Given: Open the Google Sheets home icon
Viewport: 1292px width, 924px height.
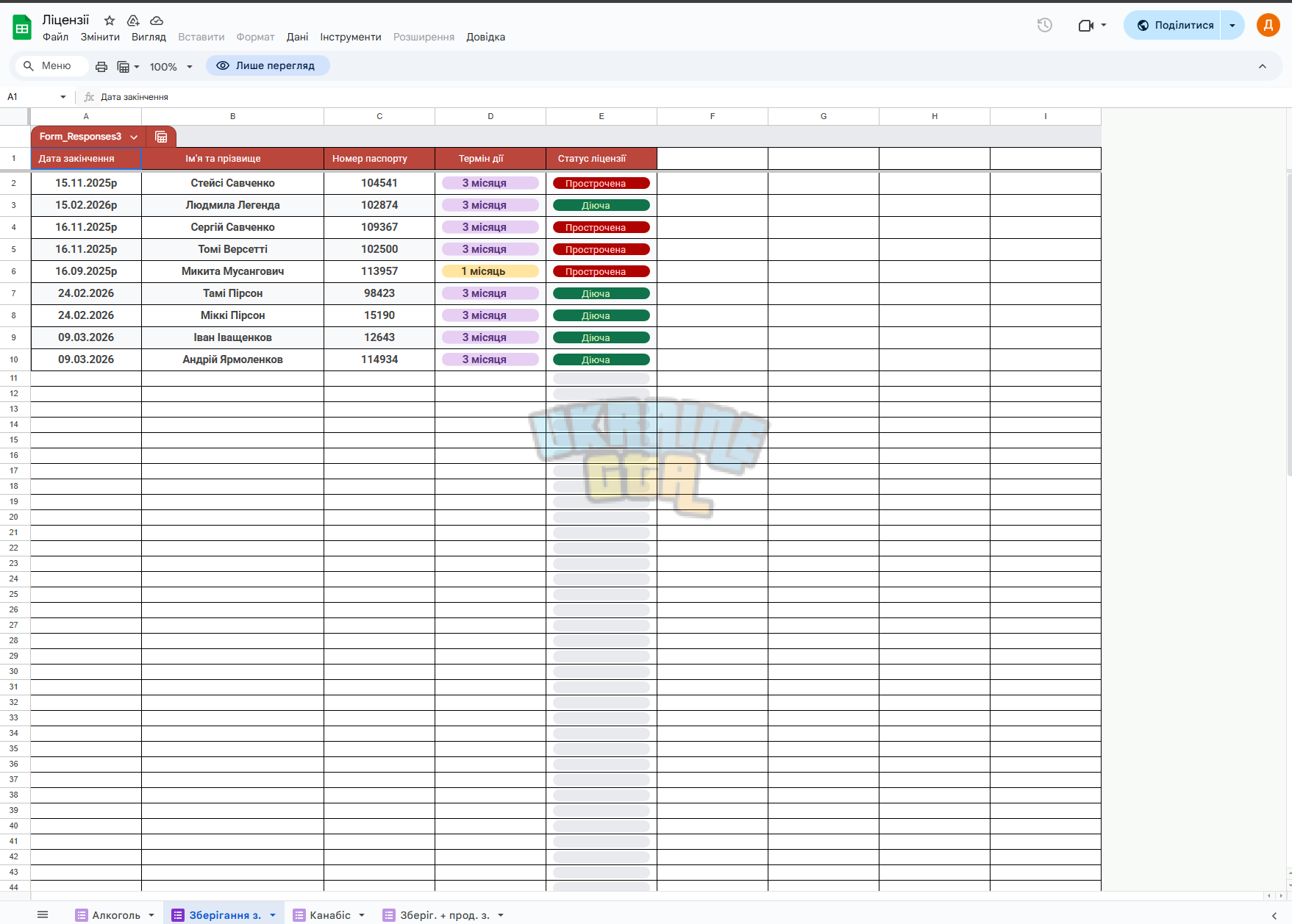Looking at the screenshot, I should click(x=22, y=28).
